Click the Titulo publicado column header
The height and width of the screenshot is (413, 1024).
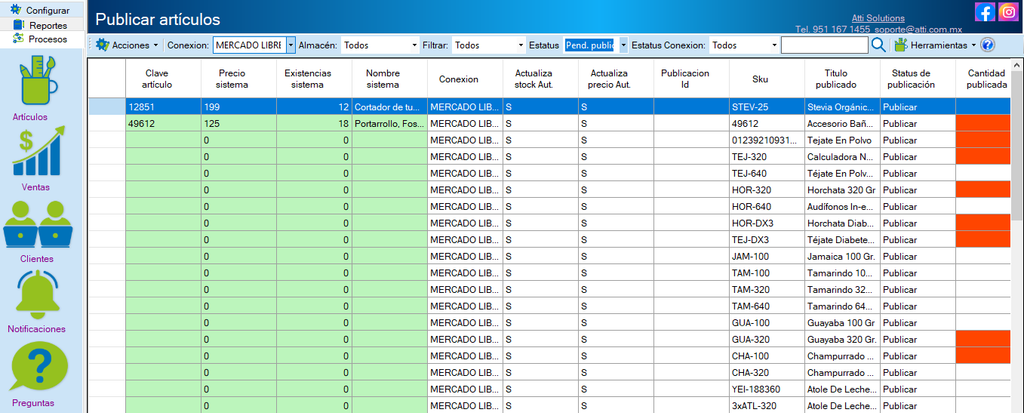point(842,79)
